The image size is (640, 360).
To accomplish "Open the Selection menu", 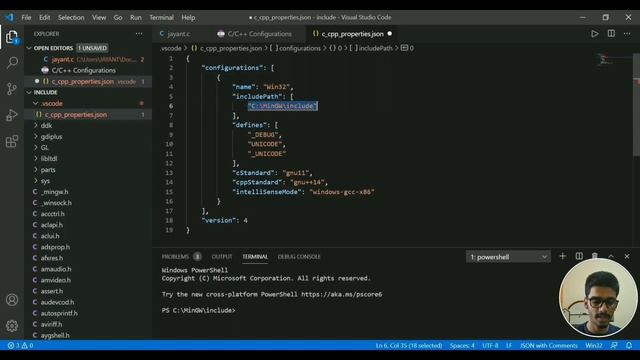I will tap(71, 18).
